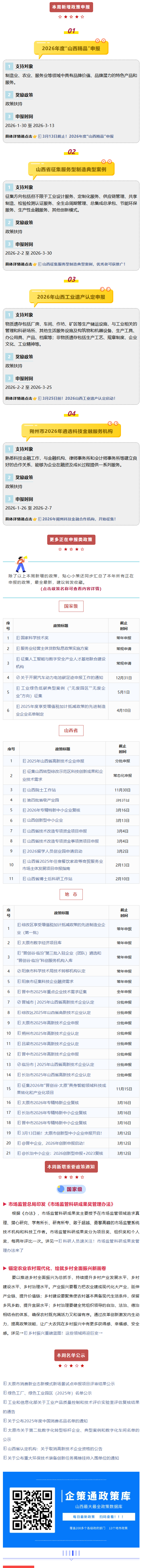Viewport: 144px width, 1568px height.
Task: Click the red header 本周新增重要政策通知
Action: click(x=72, y=1166)
